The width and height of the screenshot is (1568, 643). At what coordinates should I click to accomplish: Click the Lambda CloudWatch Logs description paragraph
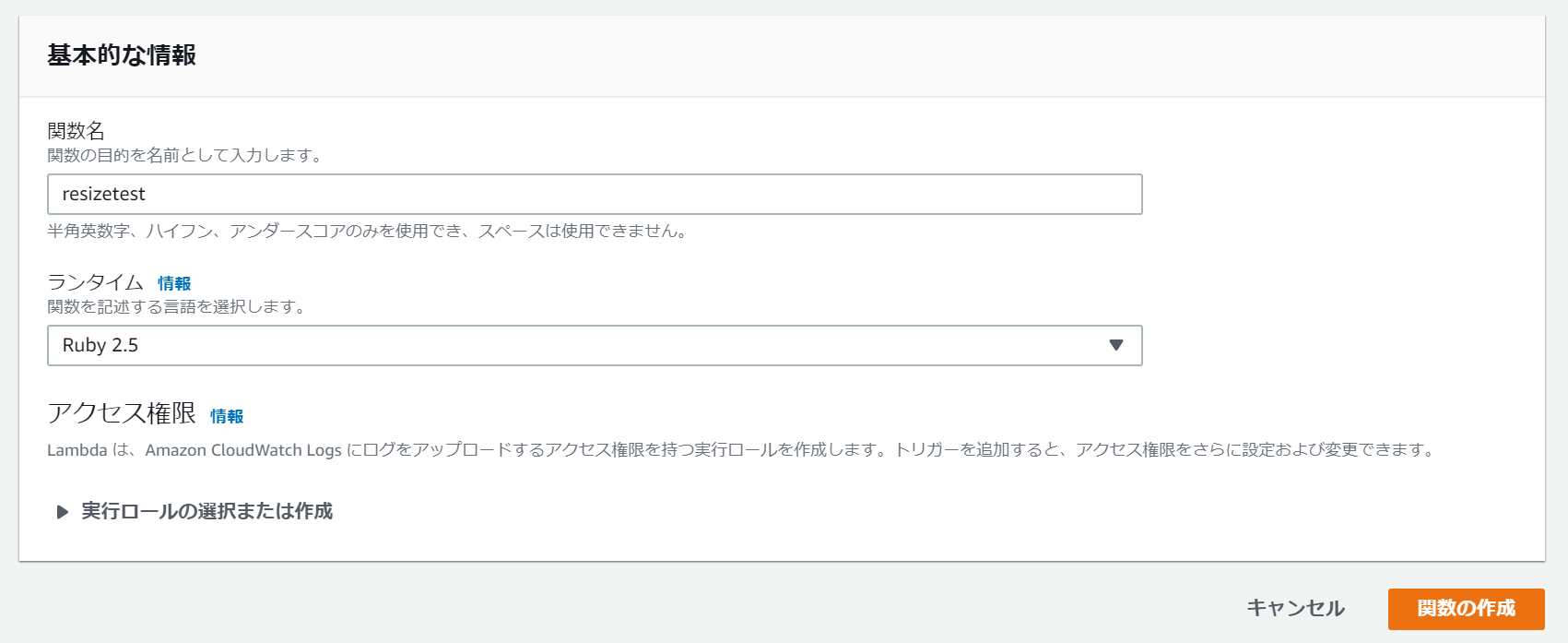point(742,450)
